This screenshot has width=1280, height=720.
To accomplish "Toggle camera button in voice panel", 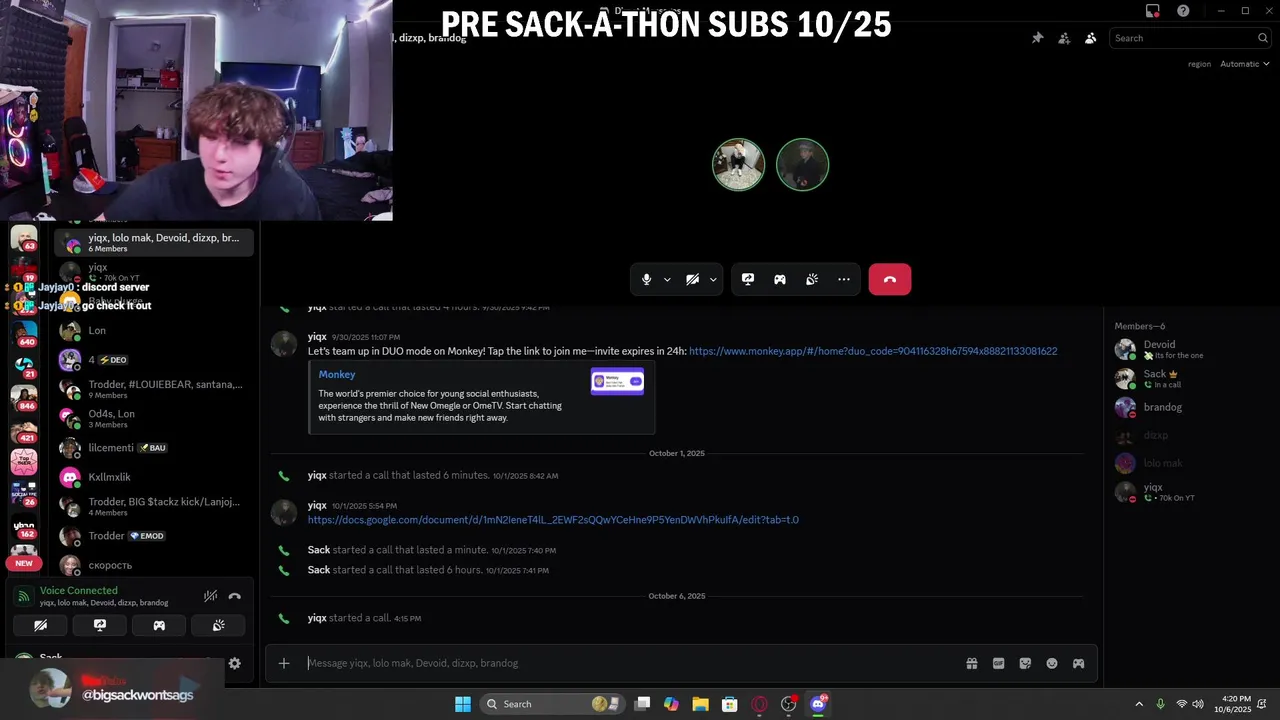I will (x=40, y=625).
